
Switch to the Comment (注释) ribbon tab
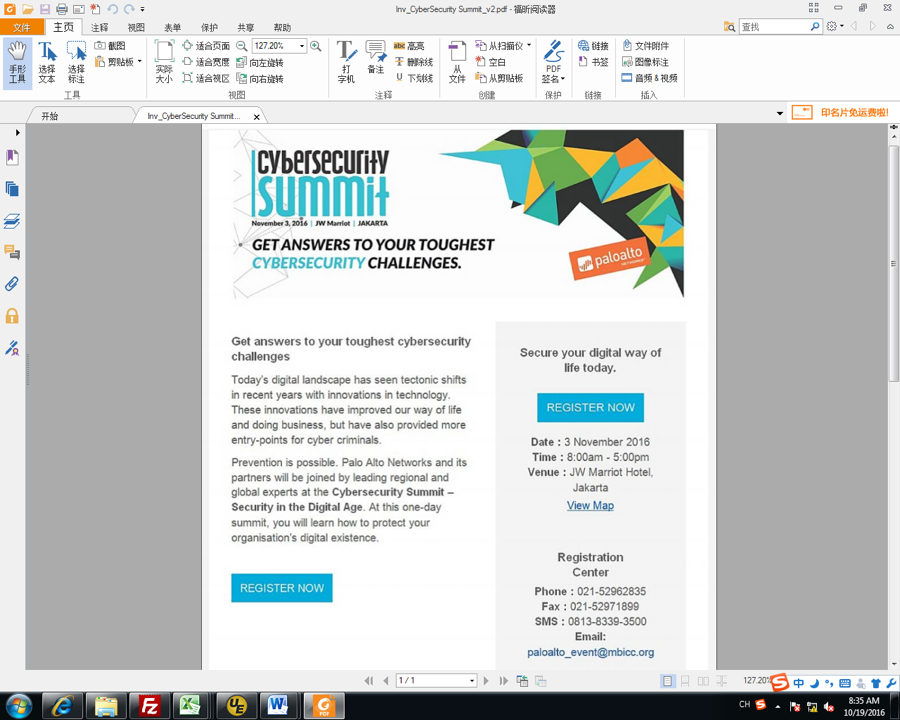tap(99, 28)
